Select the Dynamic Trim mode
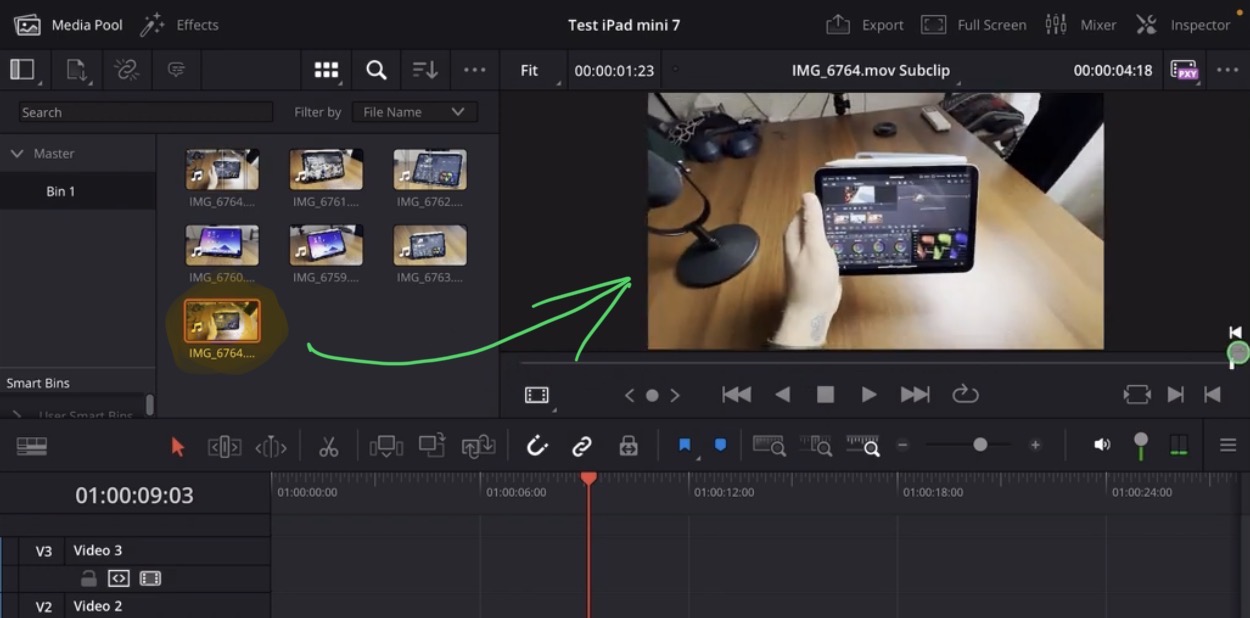 (x=270, y=446)
